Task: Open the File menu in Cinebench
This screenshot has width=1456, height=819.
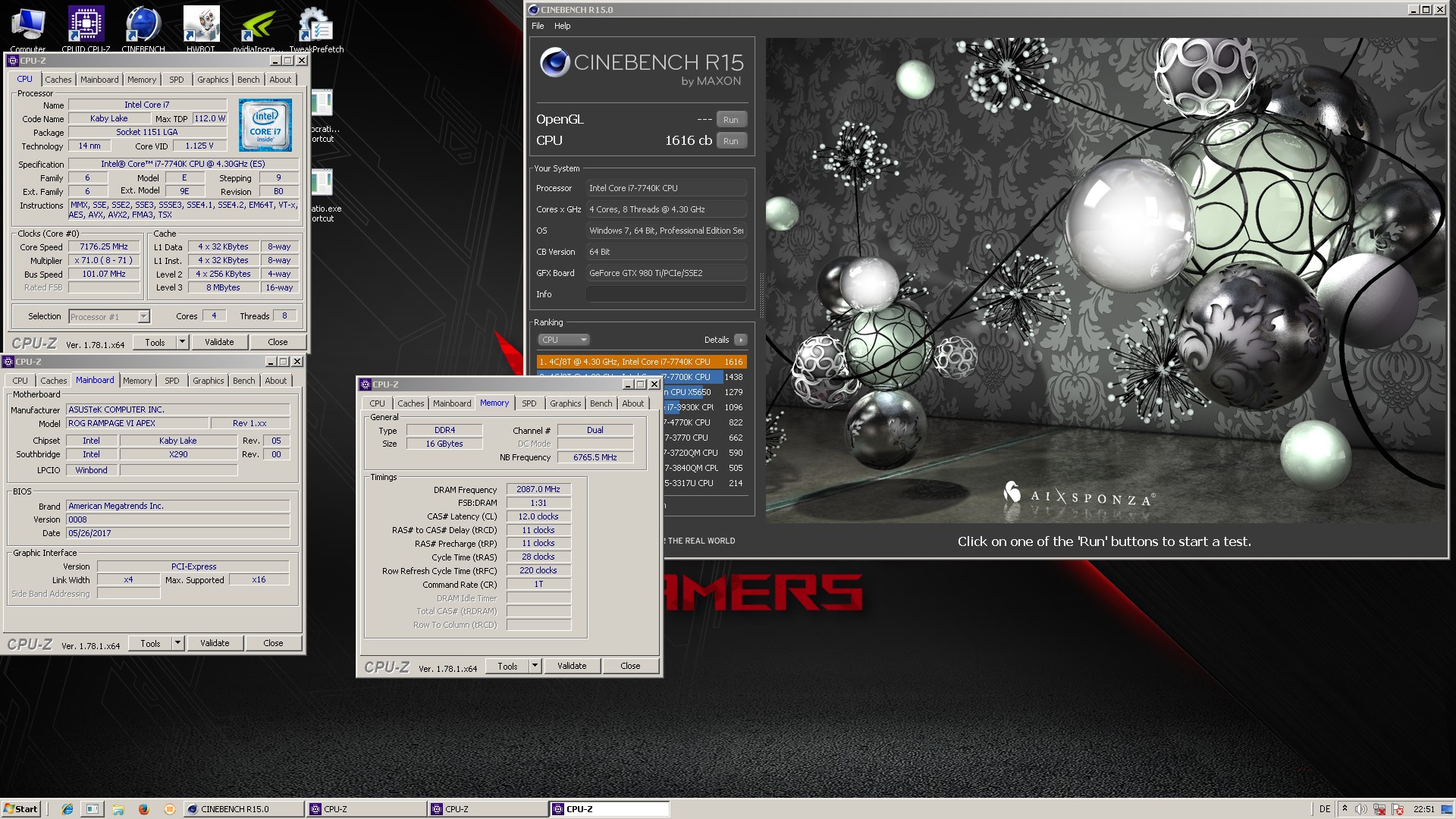Action: 538,26
